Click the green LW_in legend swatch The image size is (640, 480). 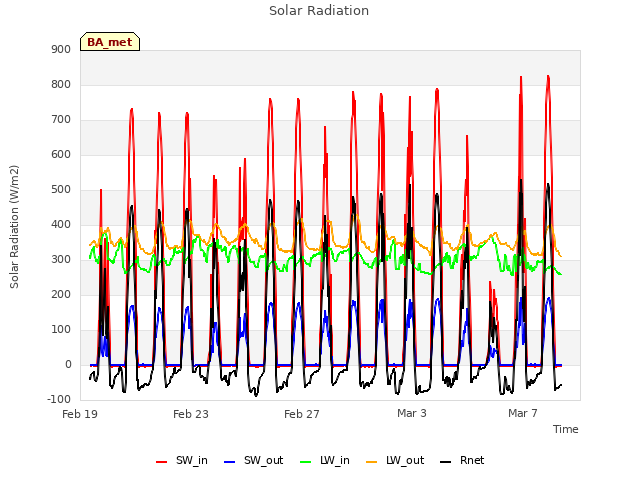pos(305,462)
